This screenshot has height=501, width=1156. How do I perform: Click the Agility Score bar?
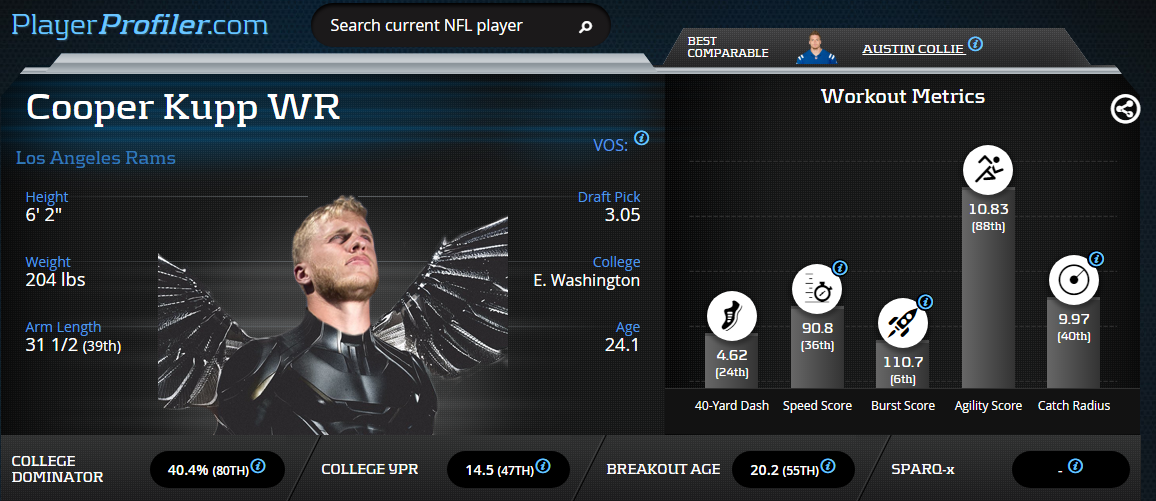click(988, 287)
